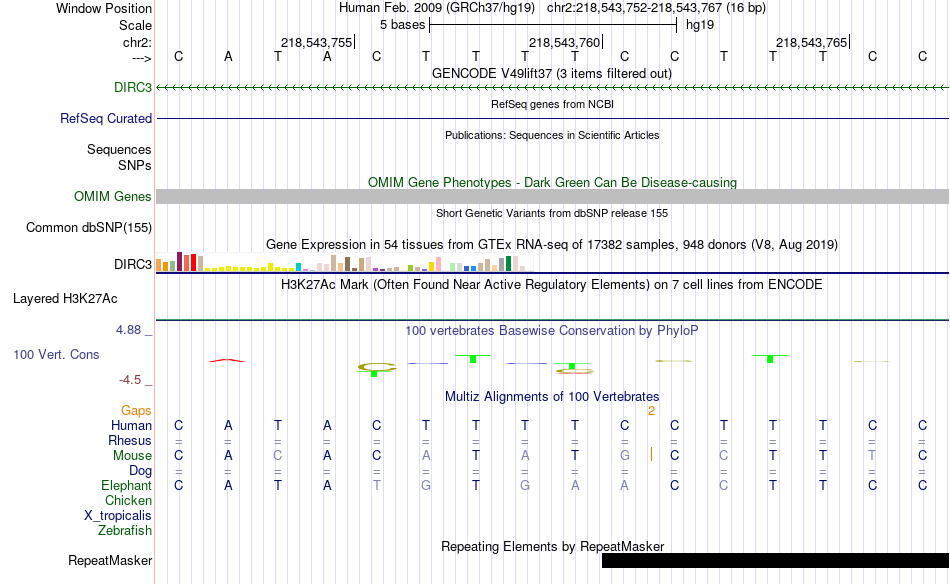Click the green DIRC3 GENCODE track label
The height and width of the screenshot is (584, 950).
tap(133, 87)
